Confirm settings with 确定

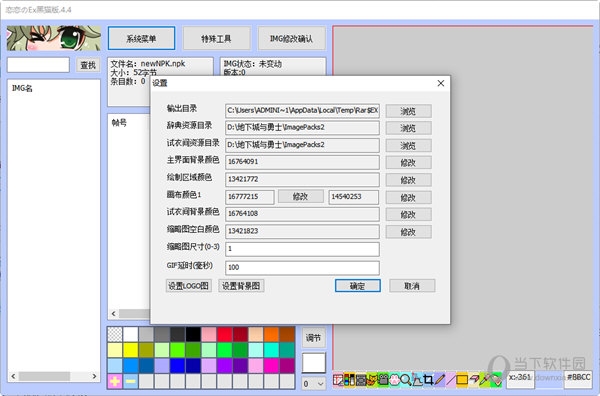(358, 286)
